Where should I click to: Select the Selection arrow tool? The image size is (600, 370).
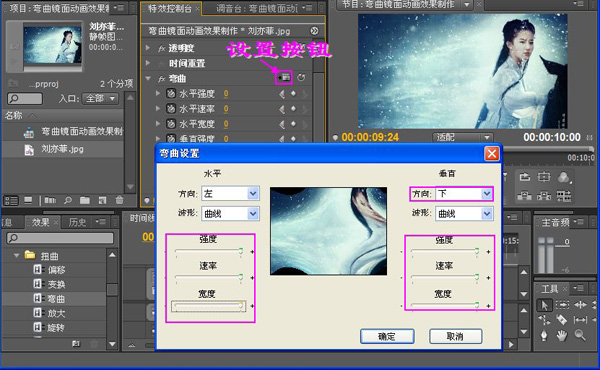click(544, 305)
